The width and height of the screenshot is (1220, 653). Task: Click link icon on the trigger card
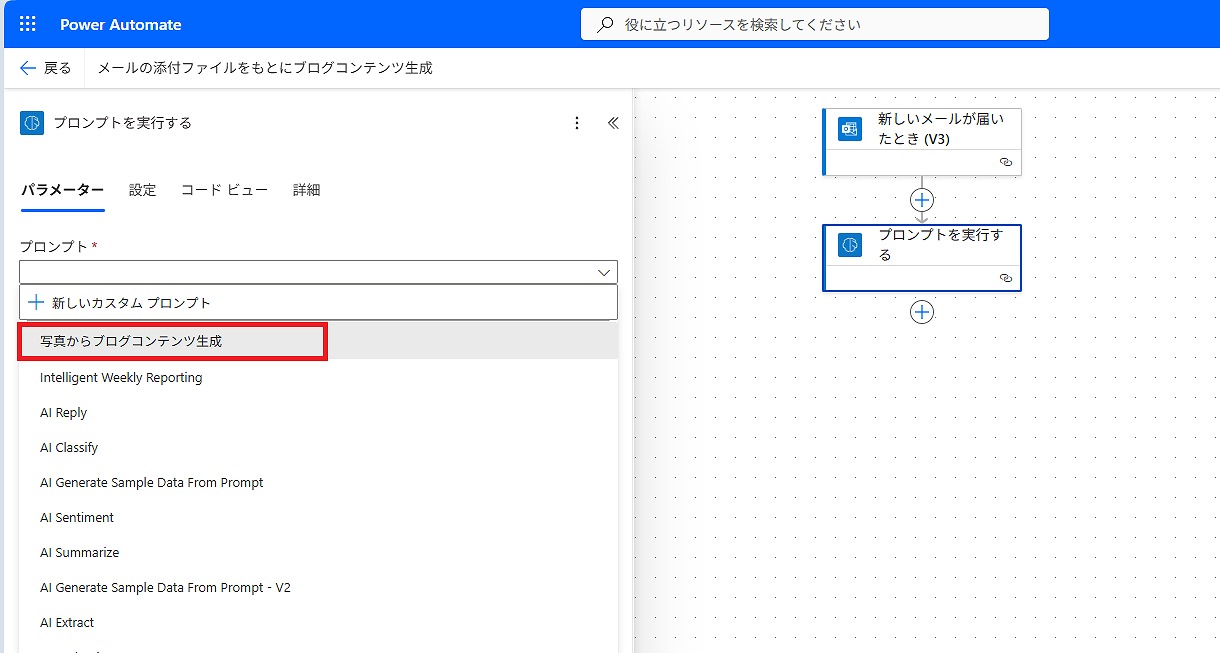coord(1006,161)
